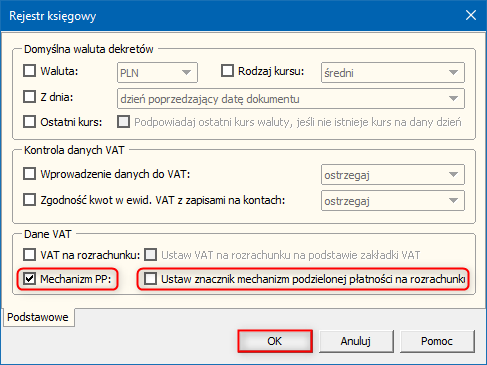Enable Ustaw znacznik mechanizm podzielonej płatności checkbox
487x365 pixels.
pos(150,278)
